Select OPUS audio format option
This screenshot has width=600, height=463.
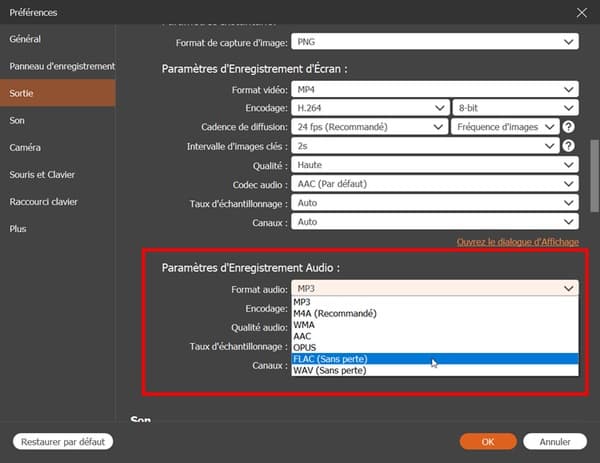pyautogui.click(x=435, y=347)
